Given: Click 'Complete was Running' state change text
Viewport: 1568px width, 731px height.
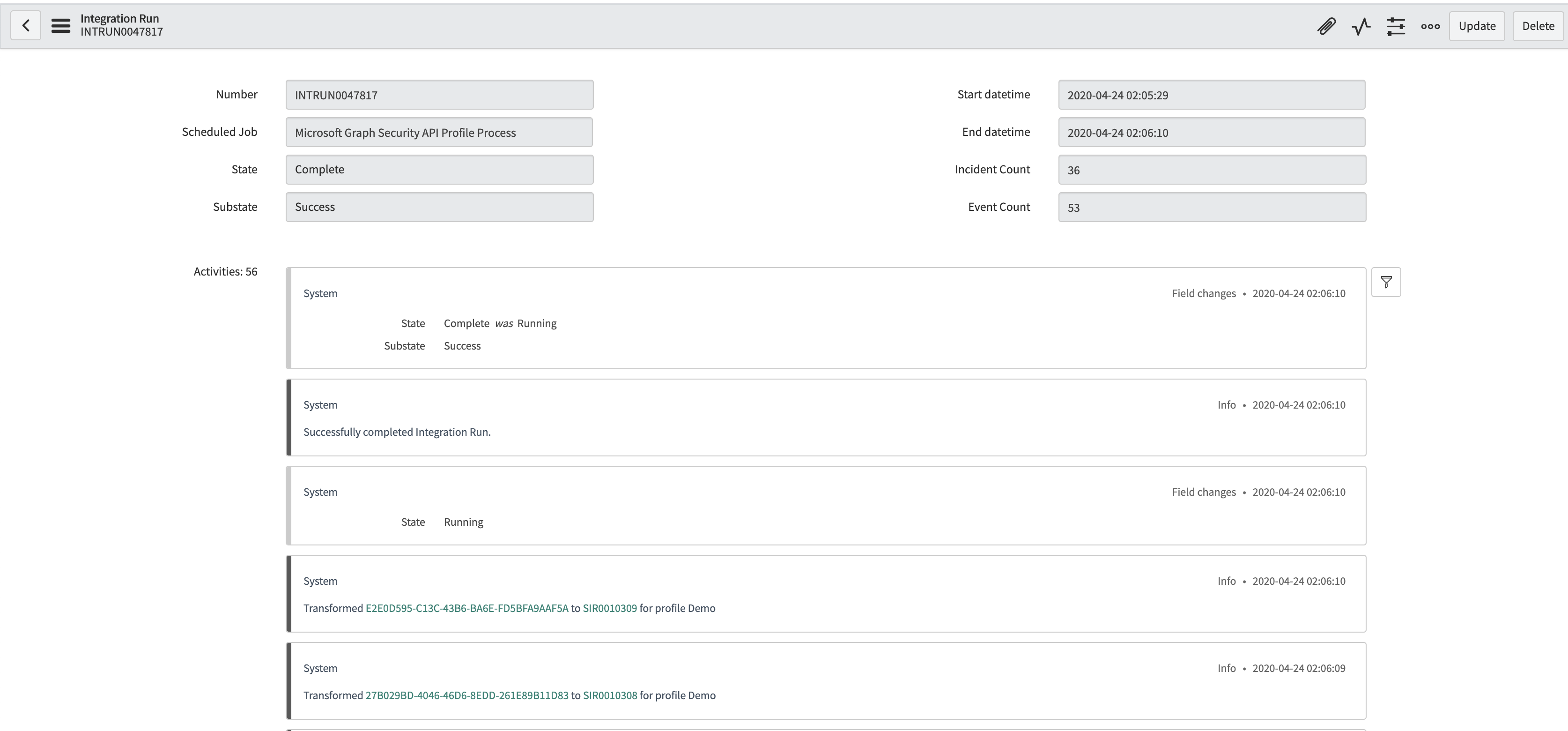Looking at the screenshot, I should 500,323.
